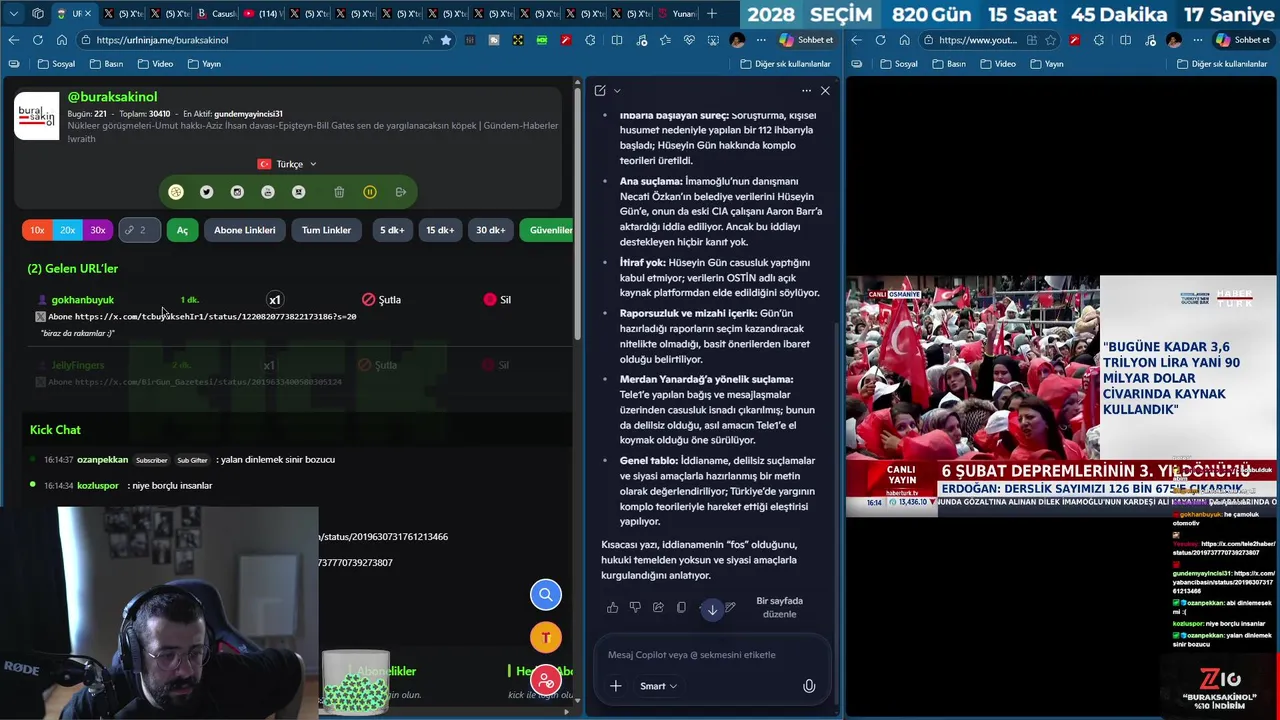Click the YouTube icon in the green toolbar
This screenshot has width=1280, height=720.
point(268,192)
